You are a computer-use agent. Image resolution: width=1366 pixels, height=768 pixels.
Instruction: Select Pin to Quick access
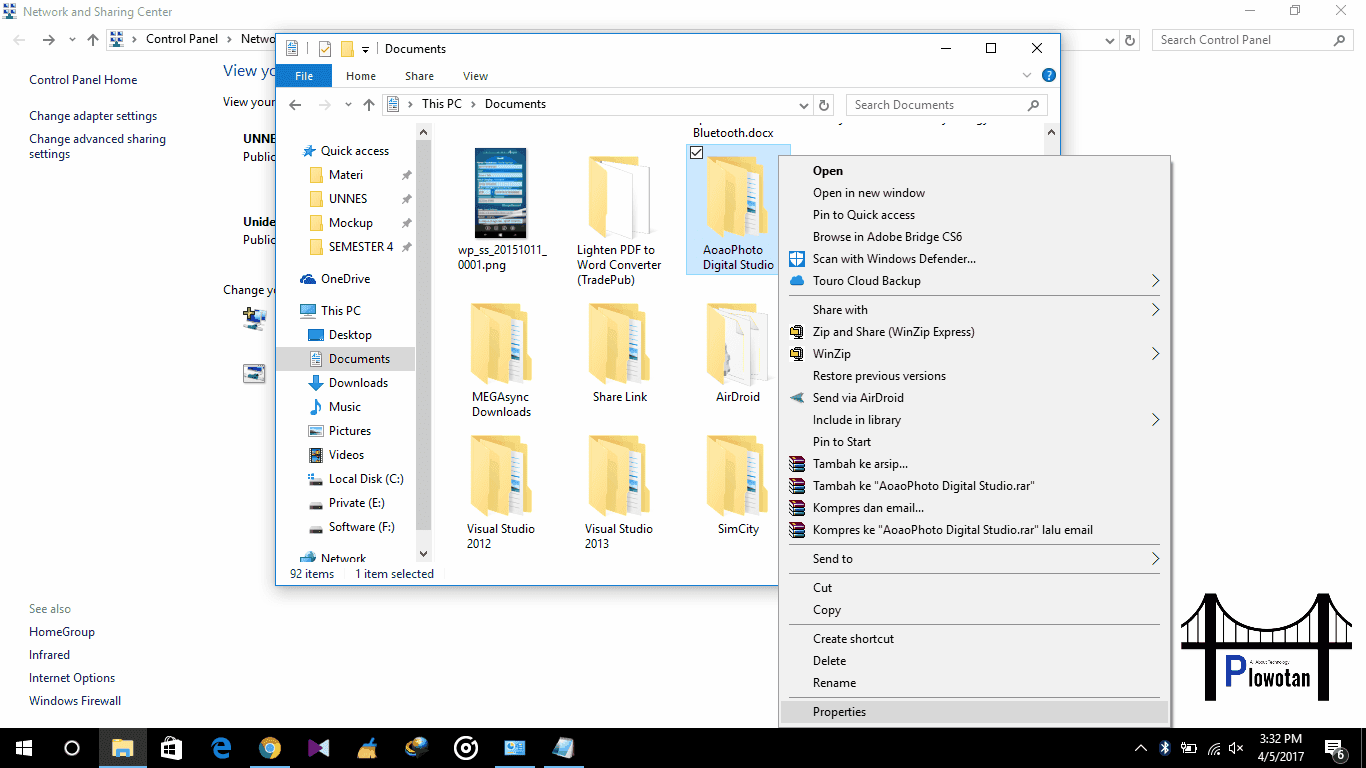pos(974,215)
